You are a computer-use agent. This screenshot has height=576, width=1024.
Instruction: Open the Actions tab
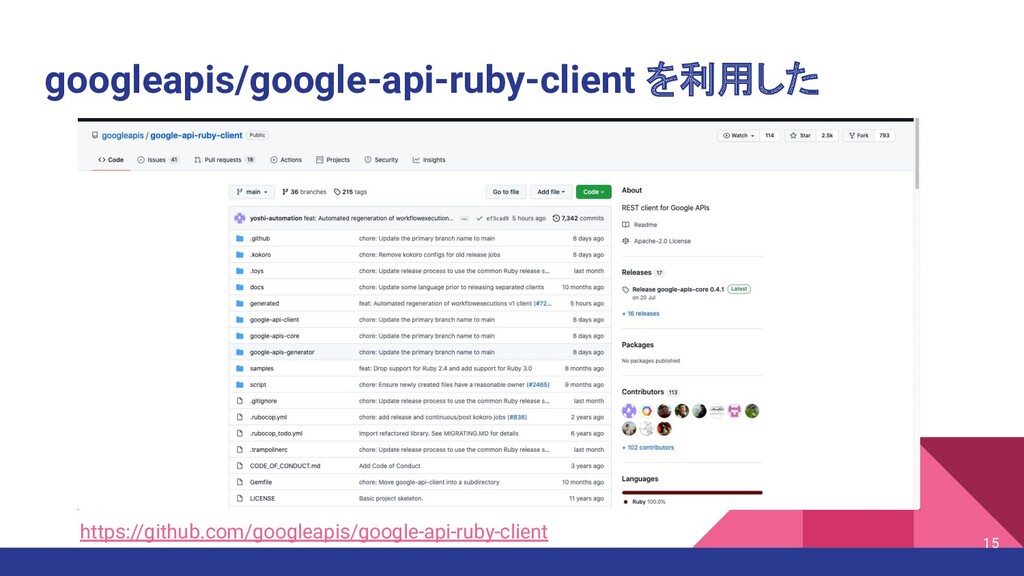pyautogui.click(x=286, y=160)
